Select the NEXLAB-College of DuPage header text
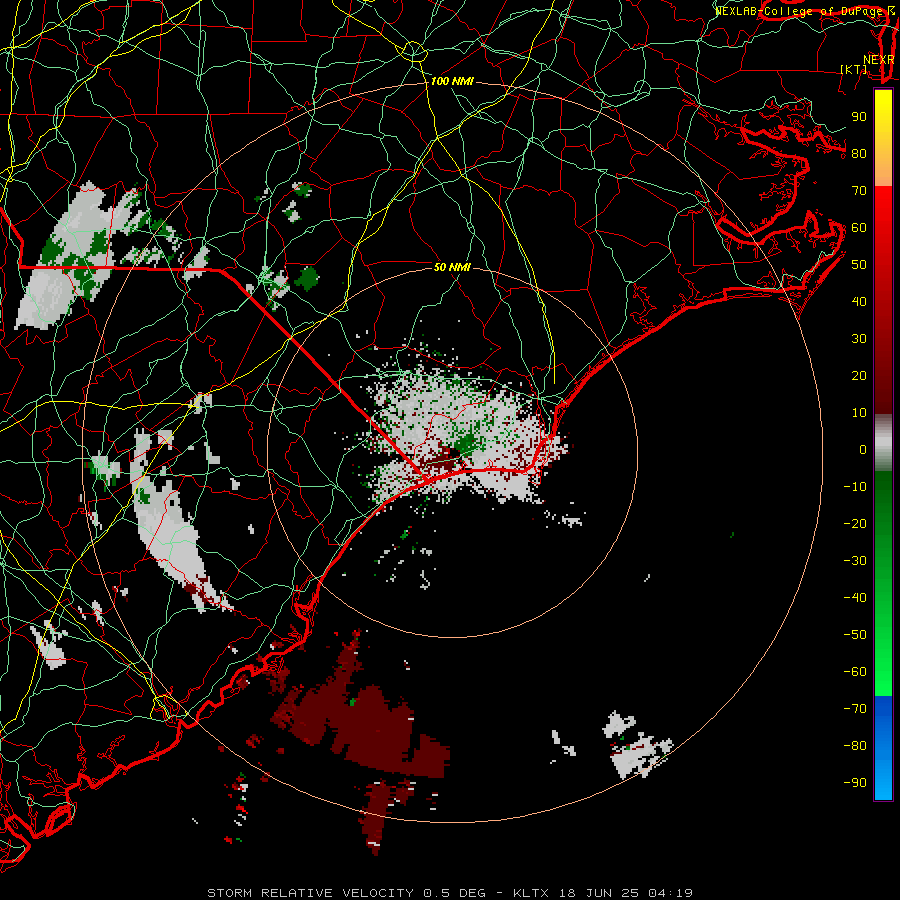 tap(801, 11)
